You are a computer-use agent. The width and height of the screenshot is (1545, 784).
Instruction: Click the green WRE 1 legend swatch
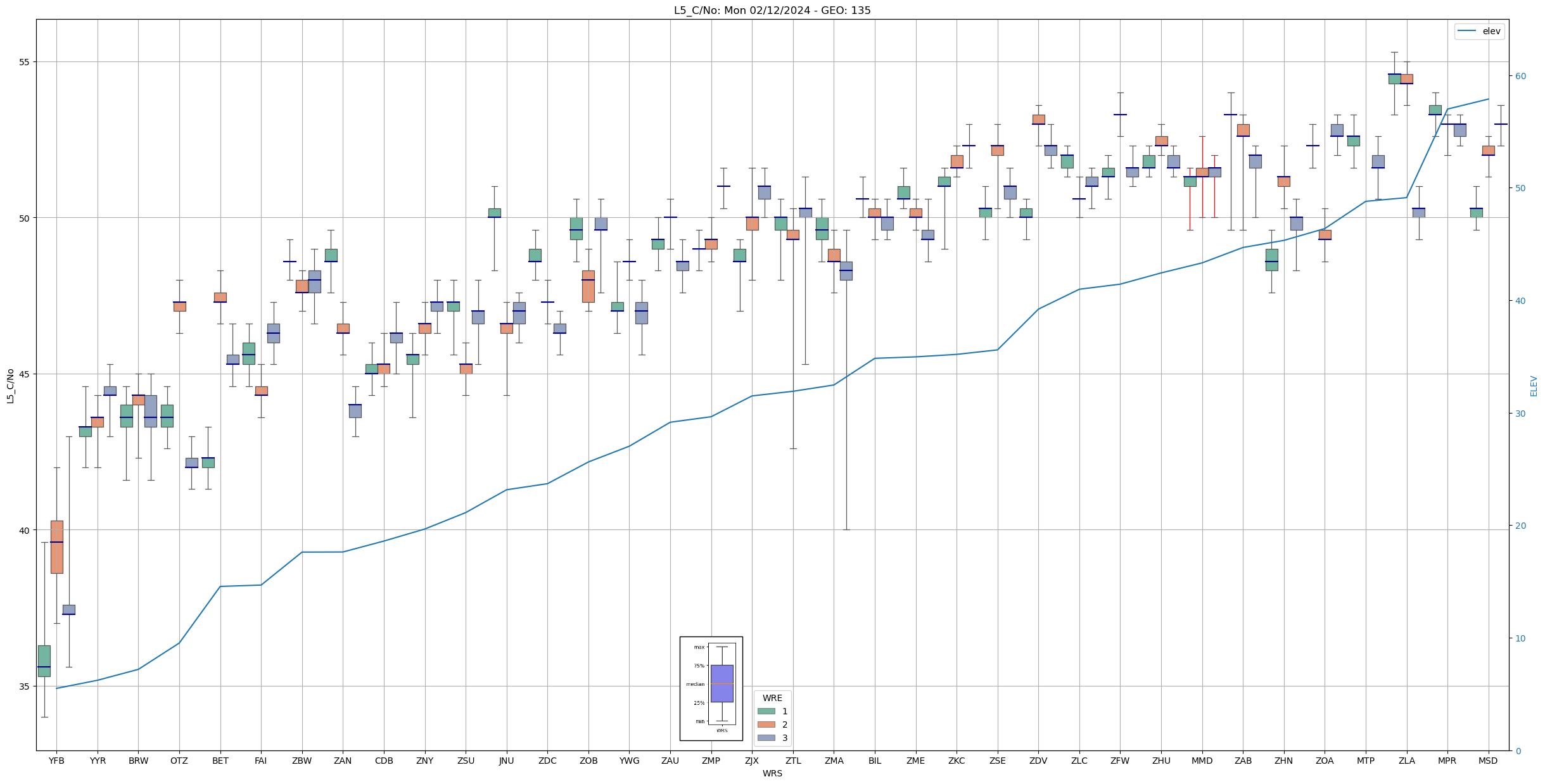click(x=766, y=711)
